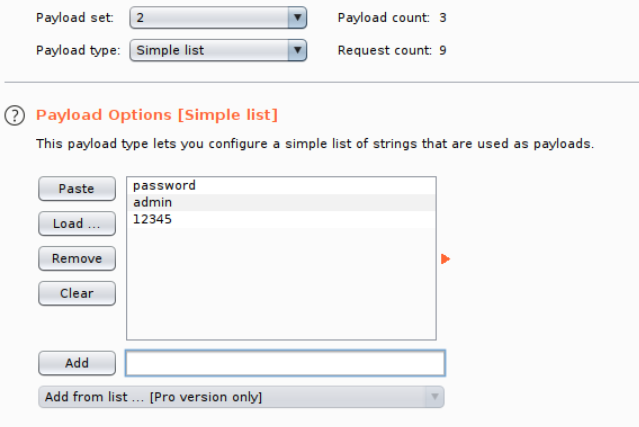Open the Payload set dropdown
Image resolution: width=639 pixels, height=427 pixels.
click(x=218, y=18)
